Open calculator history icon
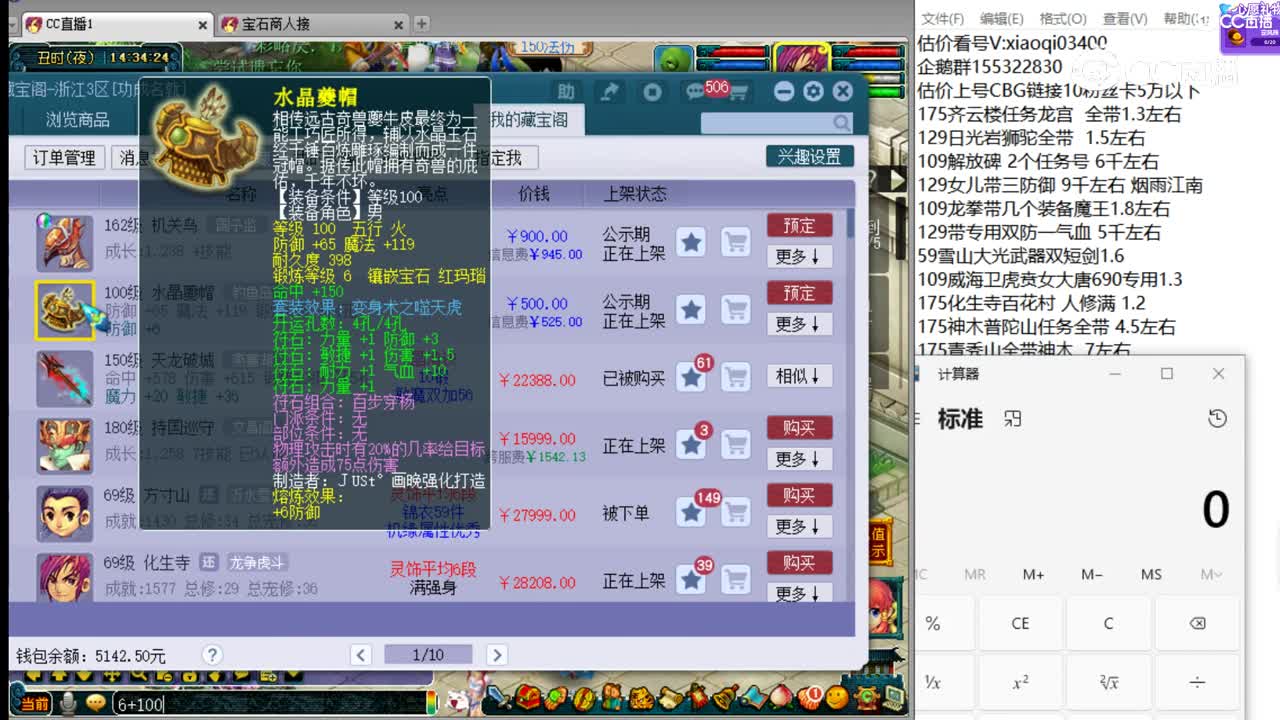This screenshot has width=1280, height=720. (x=1217, y=418)
